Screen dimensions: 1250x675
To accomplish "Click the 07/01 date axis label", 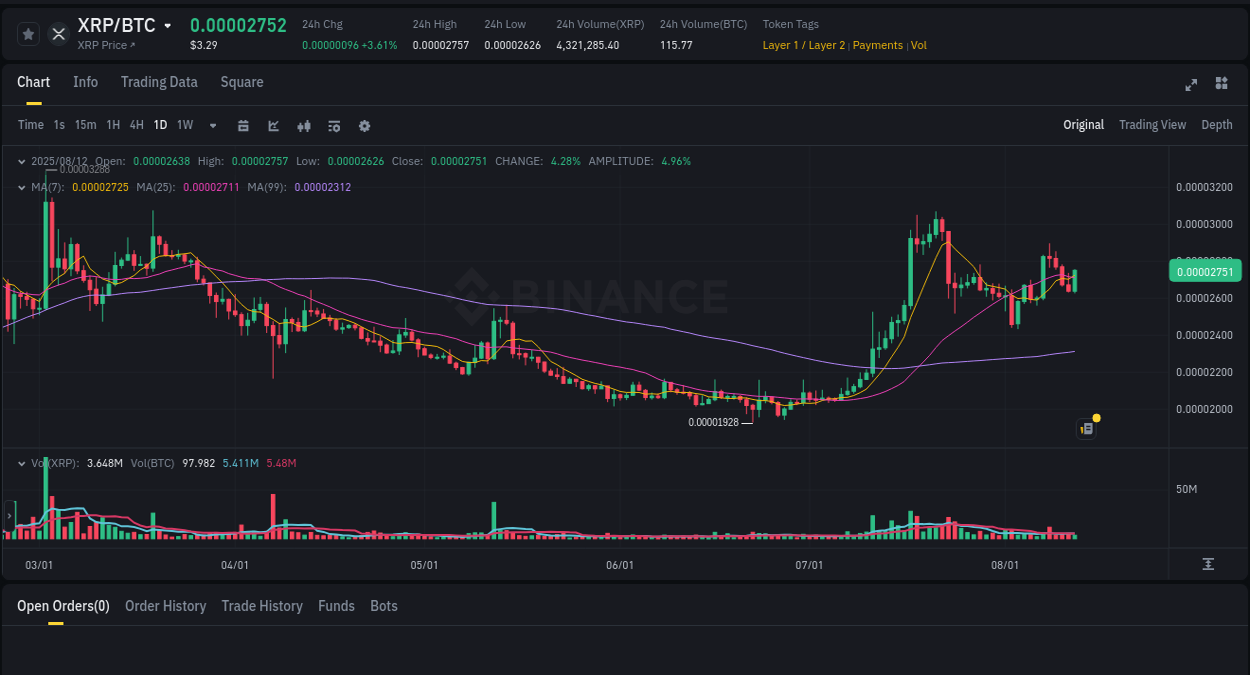I will tap(809, 565).
